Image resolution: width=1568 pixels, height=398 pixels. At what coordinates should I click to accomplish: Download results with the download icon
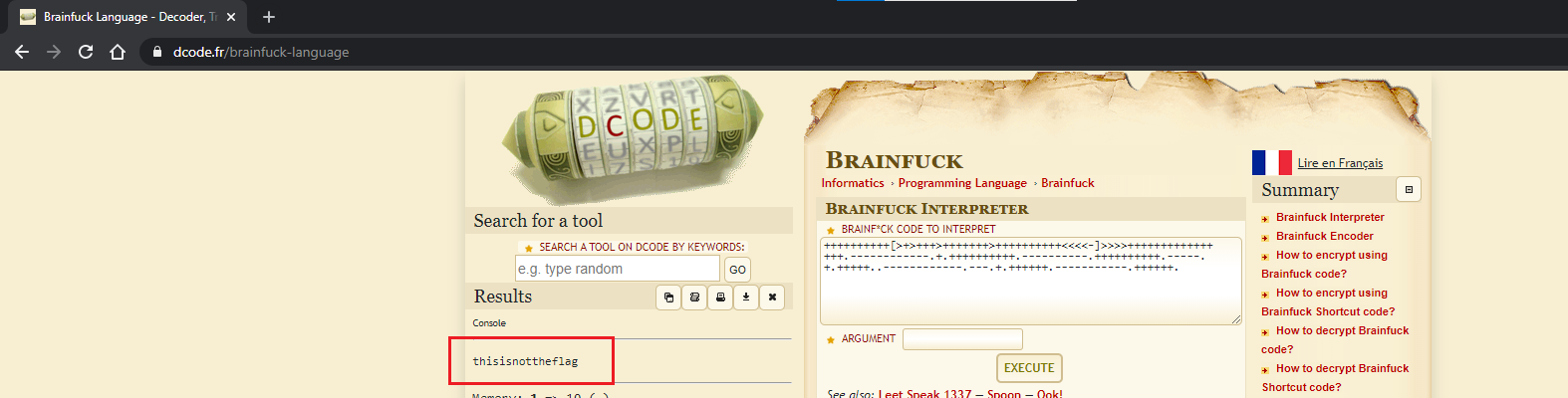[746, 297]
